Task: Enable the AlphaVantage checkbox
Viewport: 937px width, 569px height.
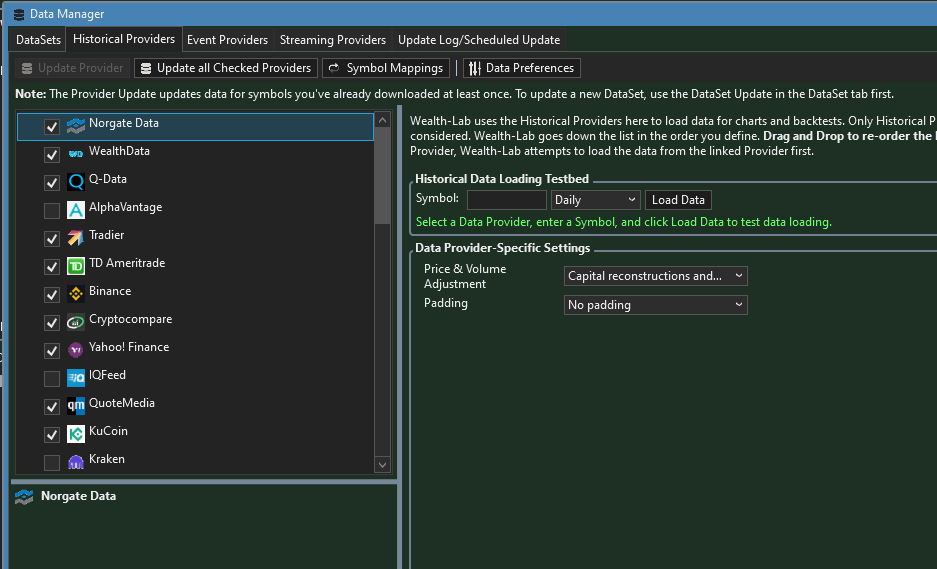Action: [52, 210]
